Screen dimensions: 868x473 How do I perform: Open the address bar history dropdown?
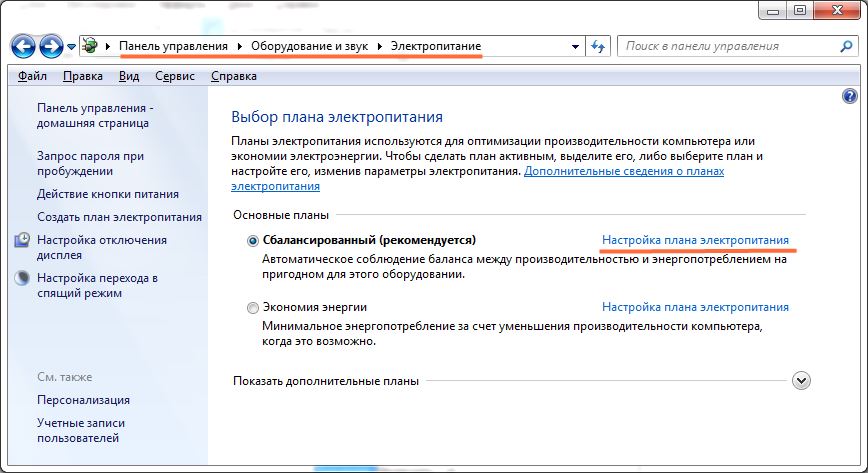pos(575,47)
